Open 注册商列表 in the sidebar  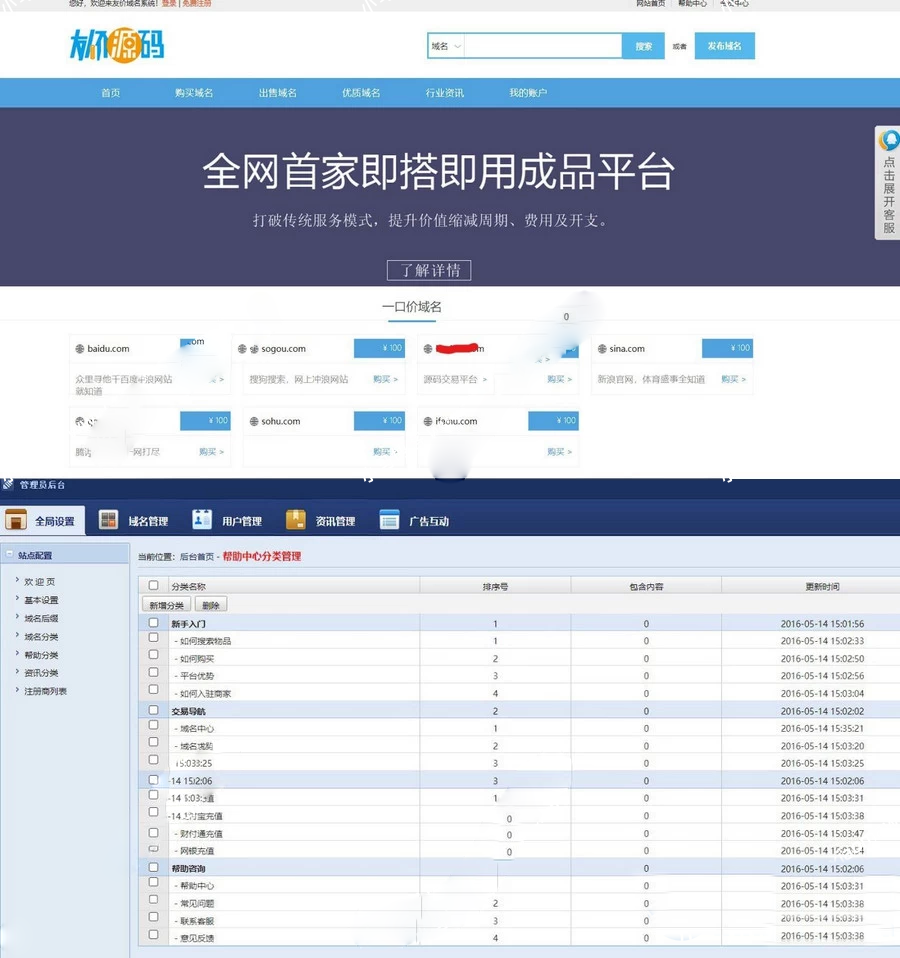[x=45, y=691]
